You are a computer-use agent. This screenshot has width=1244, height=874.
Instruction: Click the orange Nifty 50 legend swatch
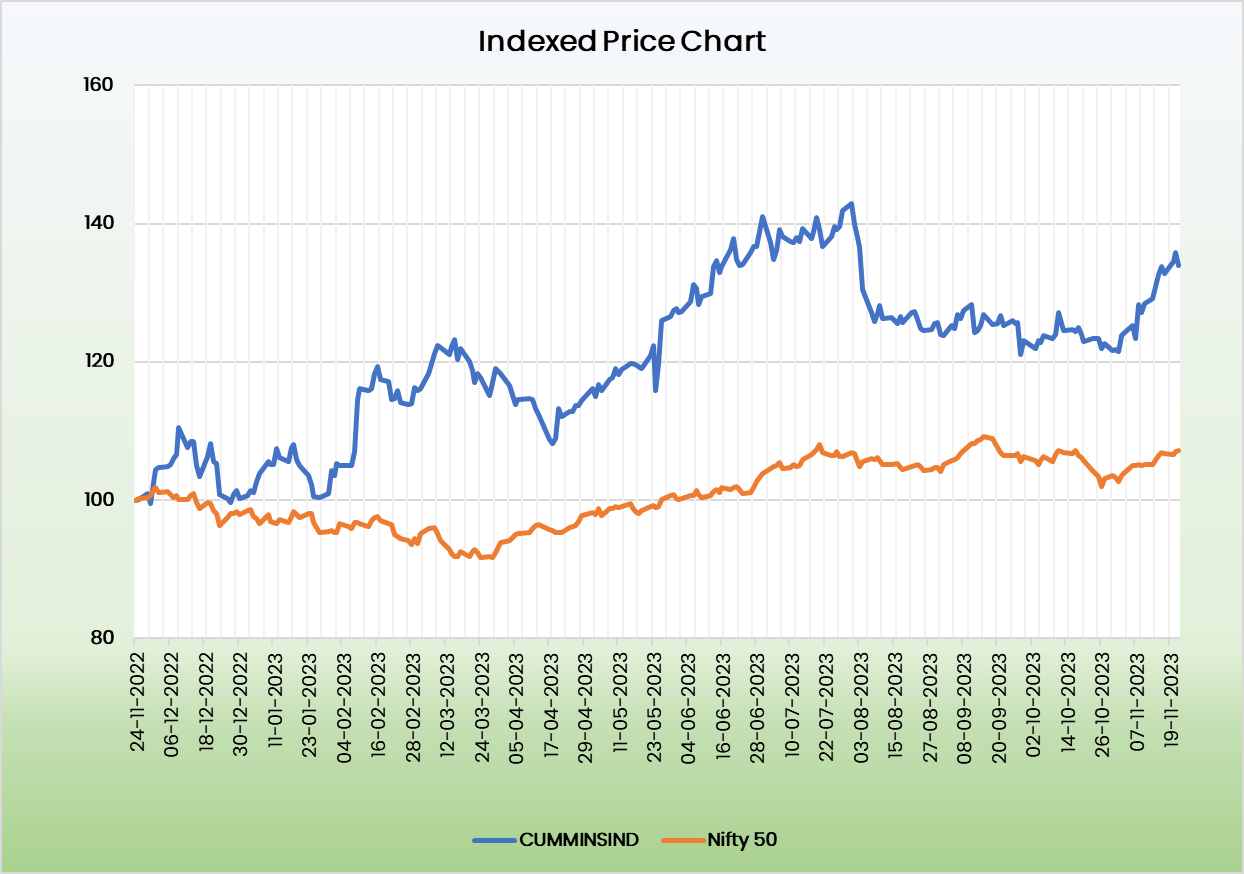683,840
